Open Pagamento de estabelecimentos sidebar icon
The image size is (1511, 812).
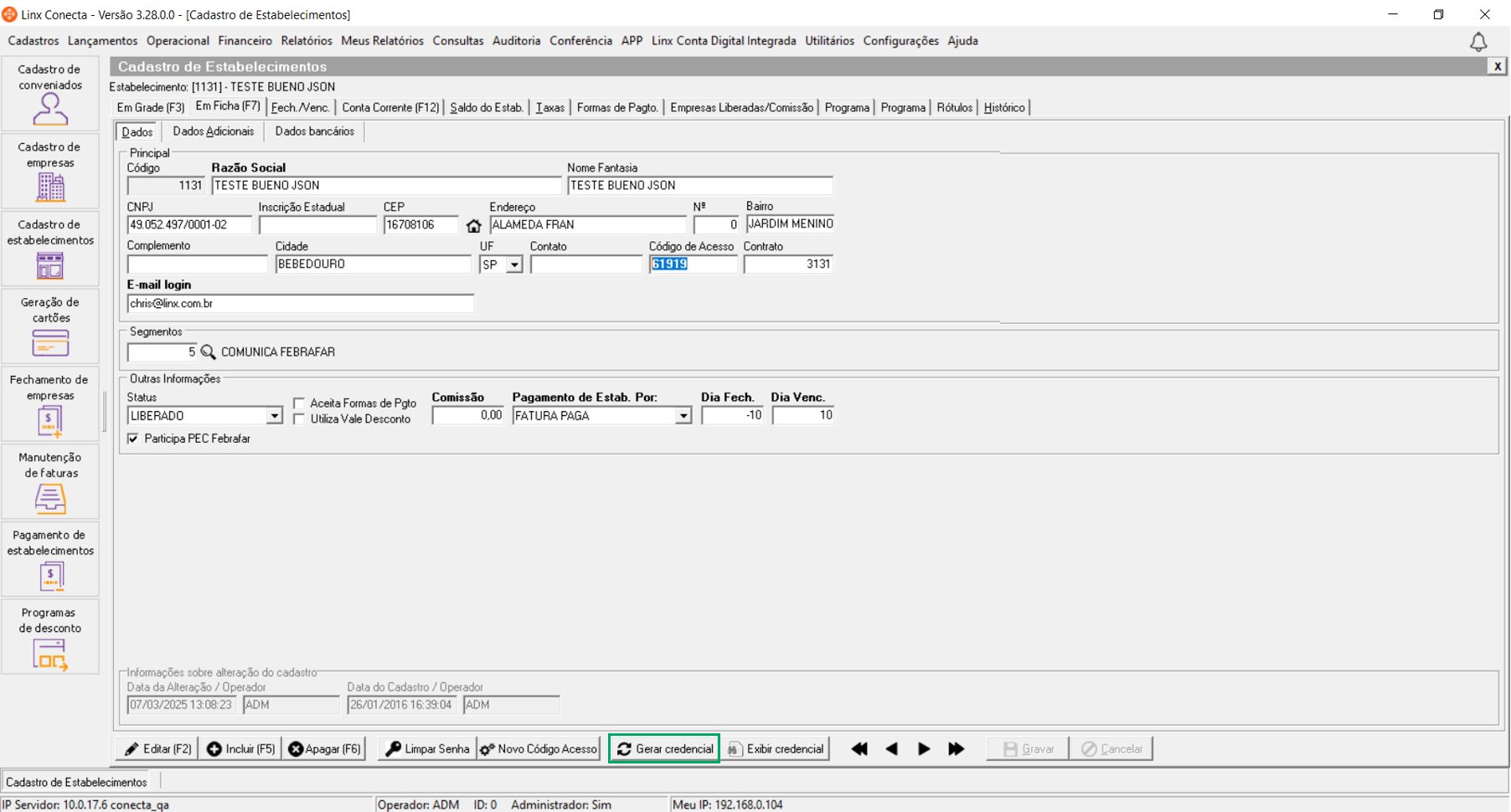(50, 560)
